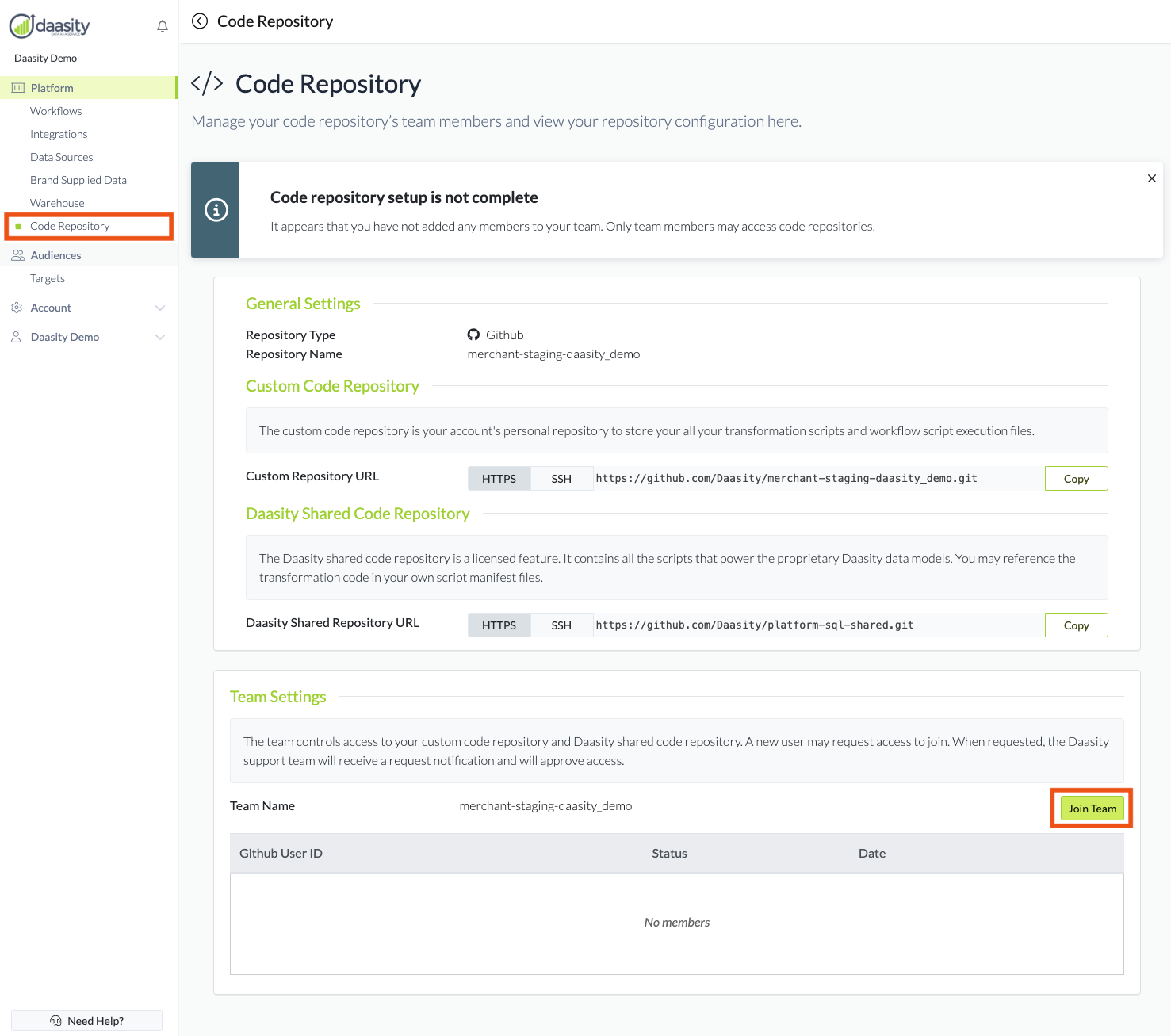
Task: Switch Daasity Shared Repository URL to SSH
Action: click(x=561, y=625)
